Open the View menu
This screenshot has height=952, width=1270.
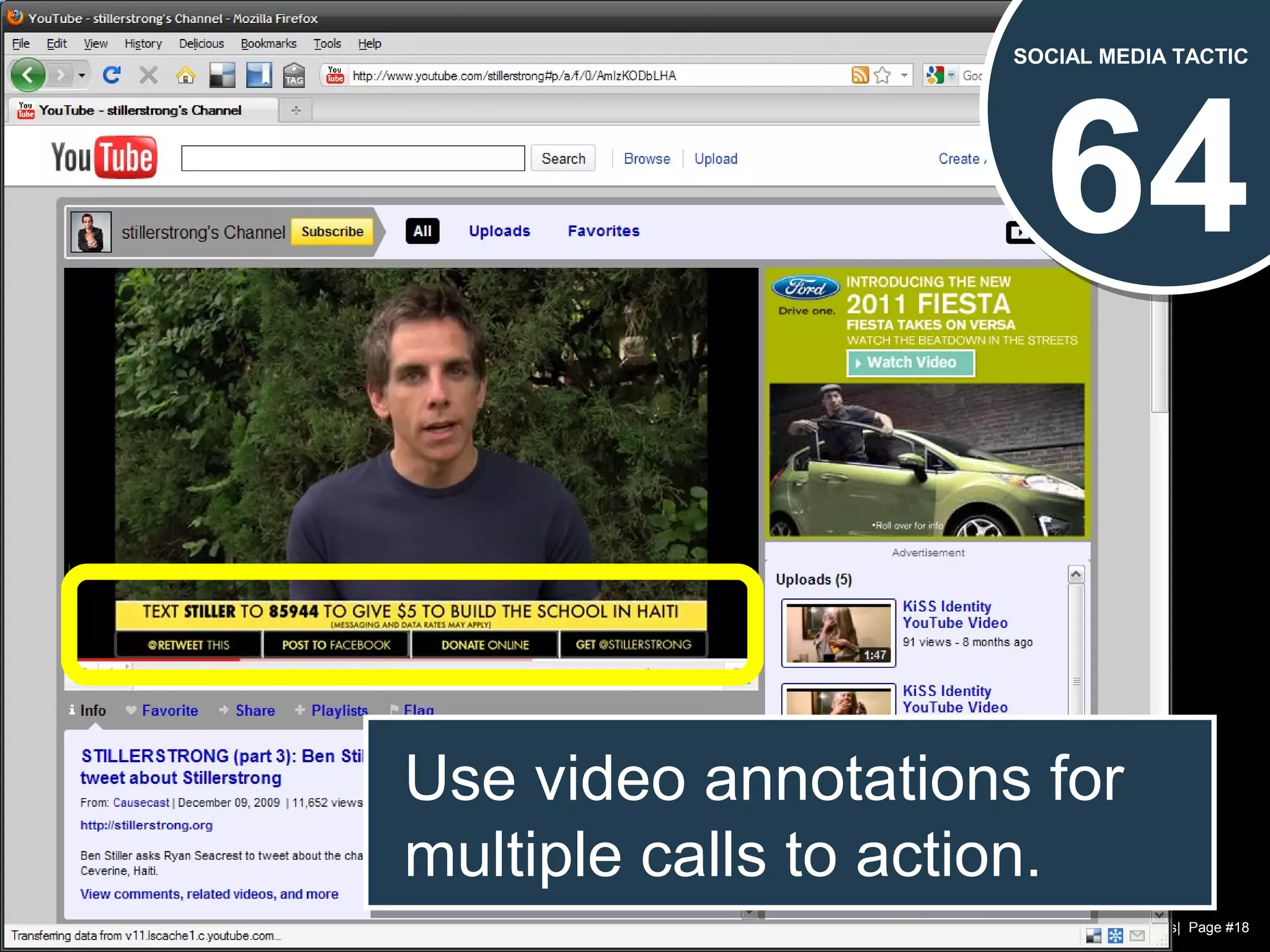coord(95,43)
